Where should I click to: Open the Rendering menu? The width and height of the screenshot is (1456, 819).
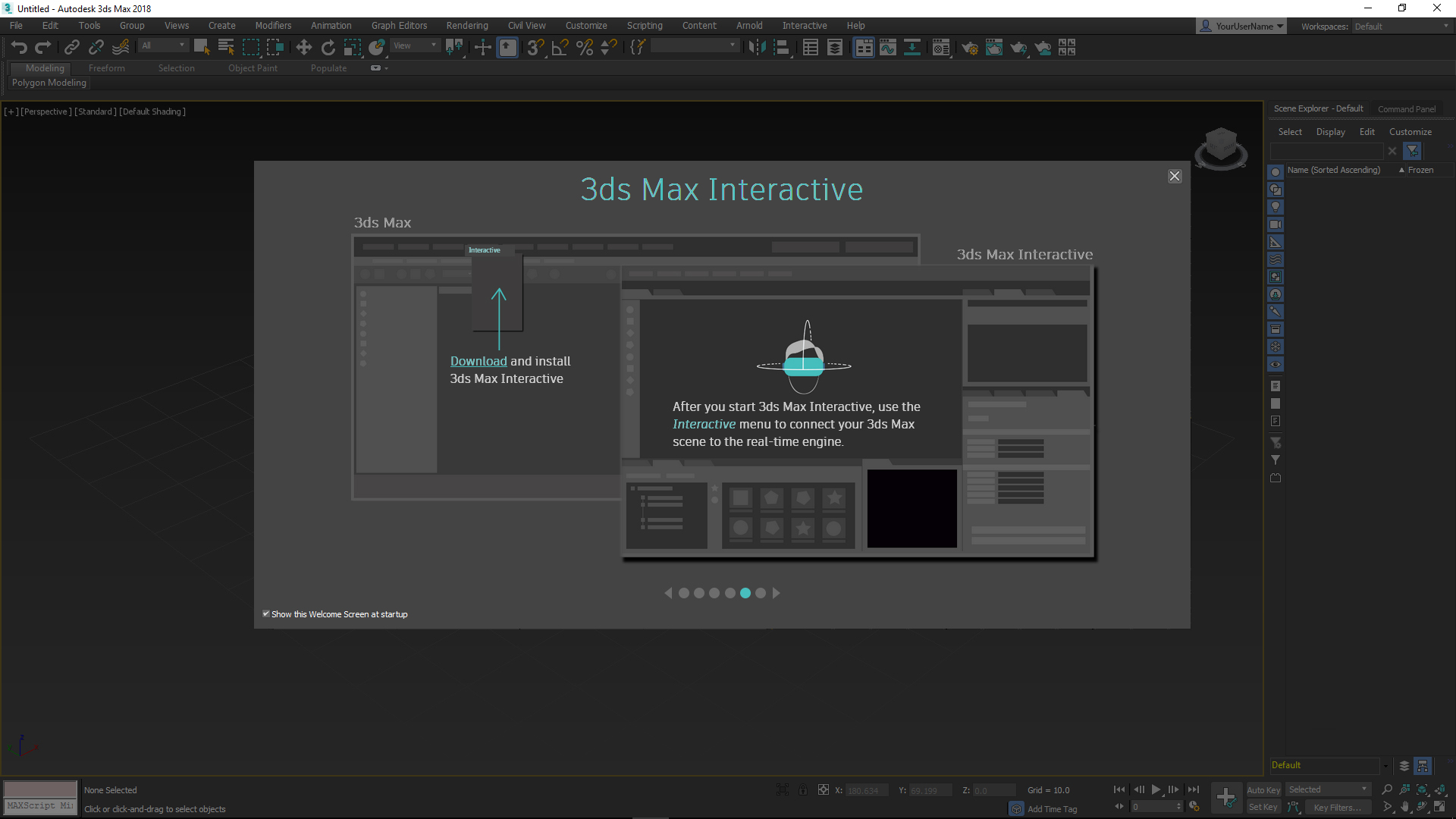[x=467, y=25]
